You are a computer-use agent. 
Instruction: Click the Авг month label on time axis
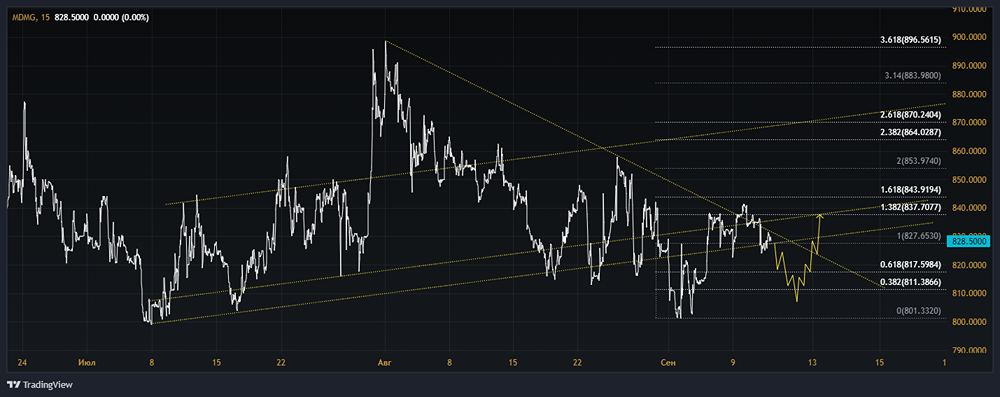pos(385,363)
